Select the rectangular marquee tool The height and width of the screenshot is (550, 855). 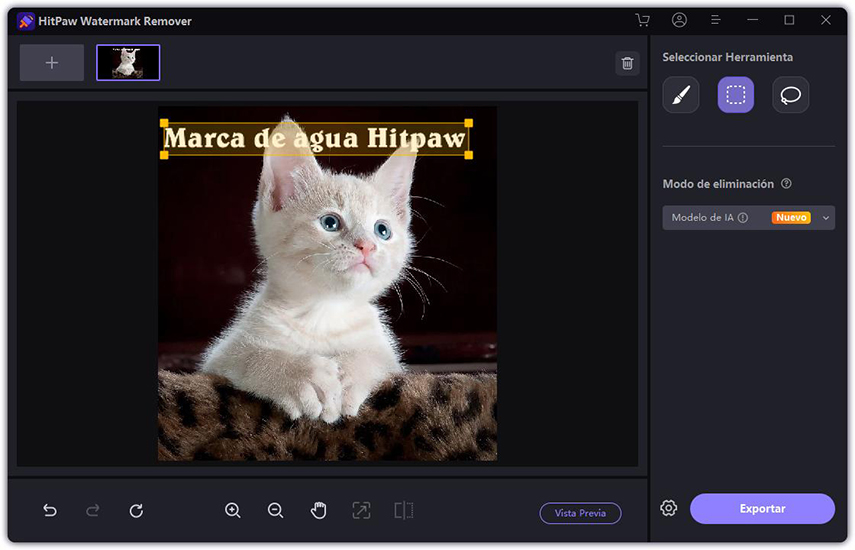(736, 95)
